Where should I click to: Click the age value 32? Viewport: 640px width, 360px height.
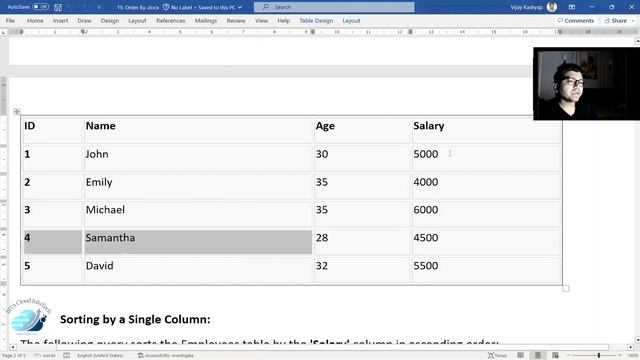click(x=322, y=266)
